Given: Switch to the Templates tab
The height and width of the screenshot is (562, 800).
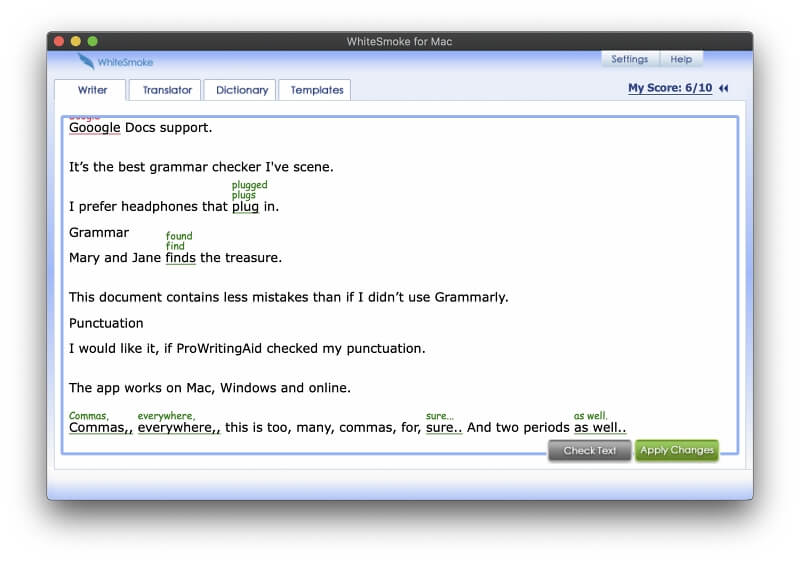Looking at the screenshot, I should (x=315, y=90).
